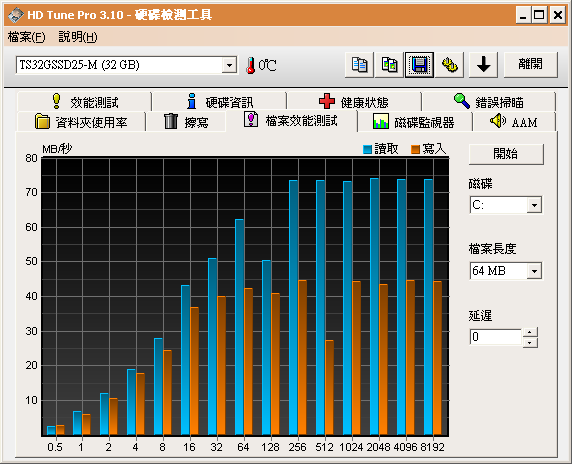Minimize the HD Tune Pro window
The image size is (572, 464).
[x=523, y=15]
